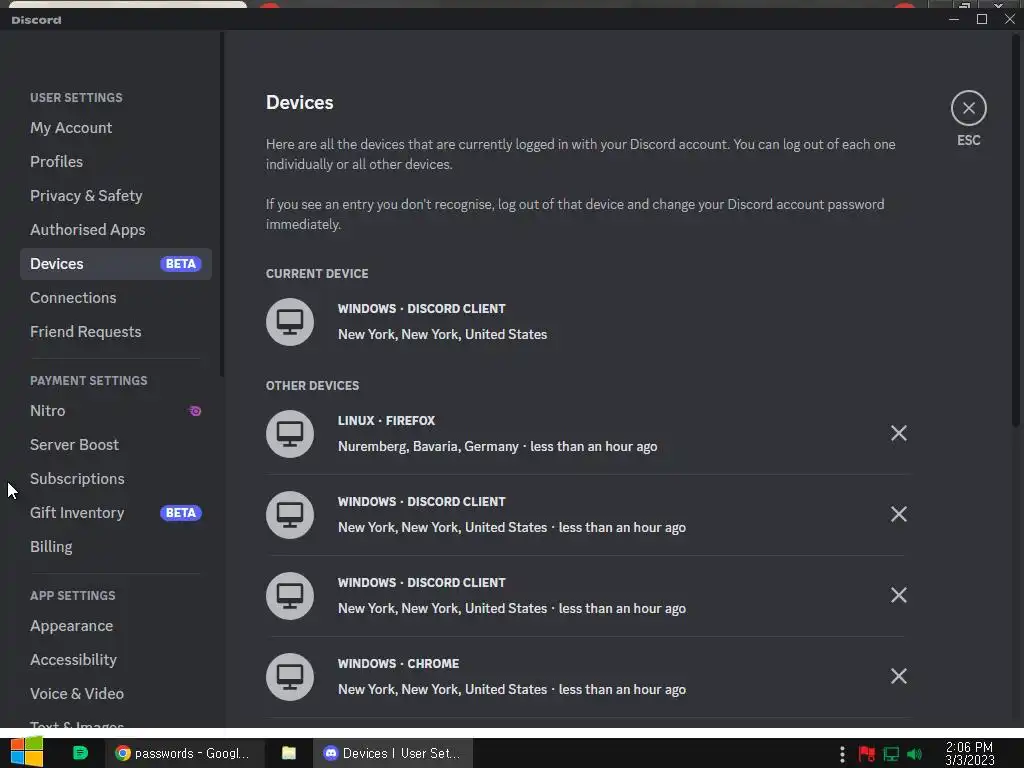
Task: Click the settings sidebar scrollbar thumb
Action: pos(222,204)
